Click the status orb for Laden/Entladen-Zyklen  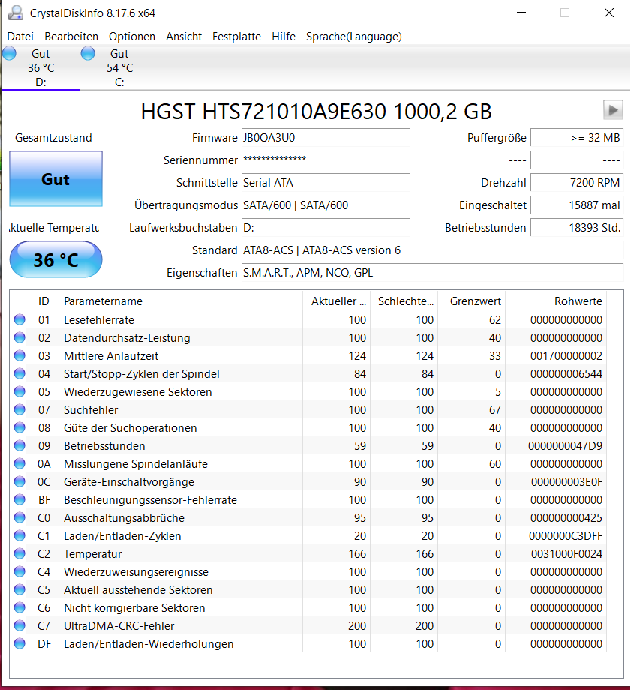tap(20, 536)
